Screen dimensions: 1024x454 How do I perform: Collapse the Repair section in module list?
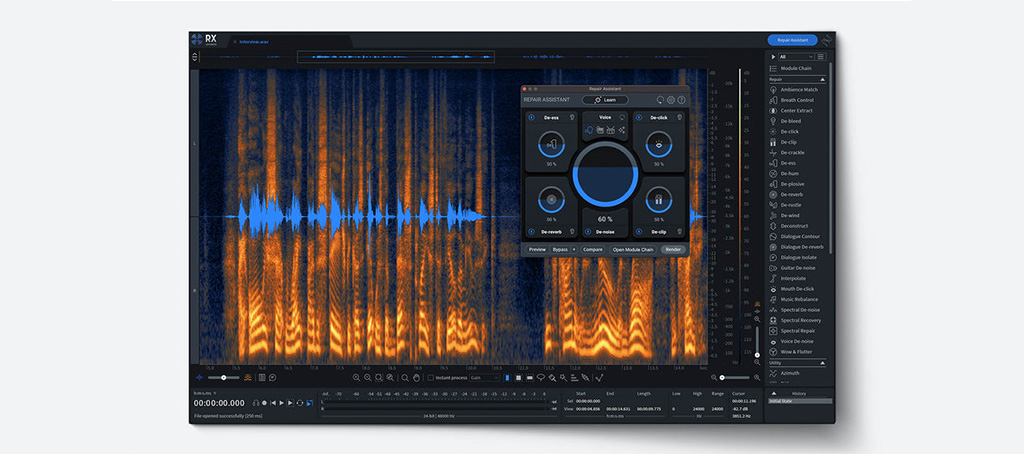[822, 79]
